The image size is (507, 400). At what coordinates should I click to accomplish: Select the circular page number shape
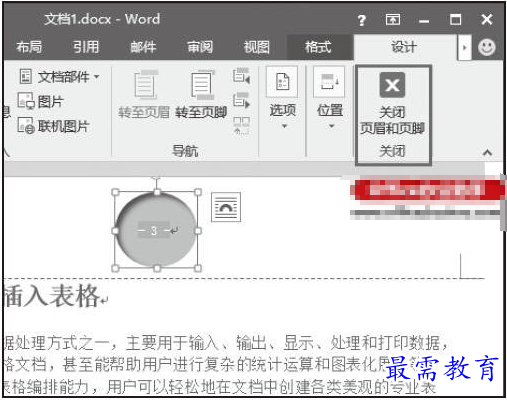point(156,230)
